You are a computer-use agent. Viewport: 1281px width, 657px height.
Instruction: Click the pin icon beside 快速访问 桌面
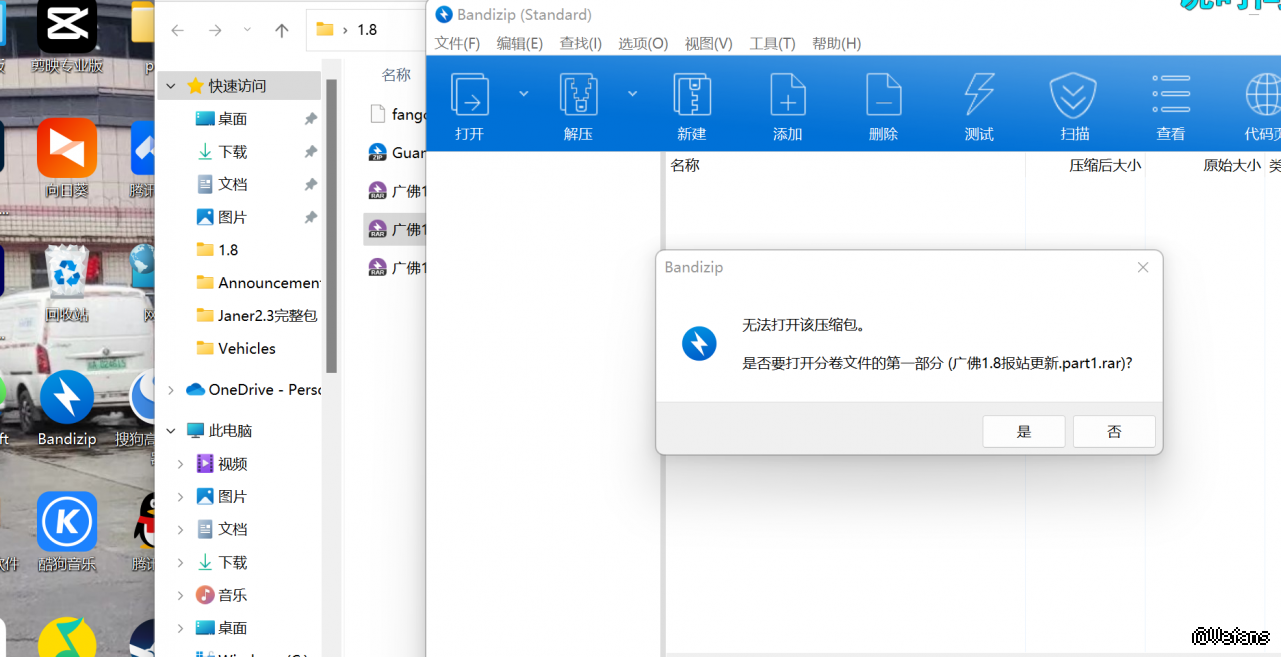311,119
